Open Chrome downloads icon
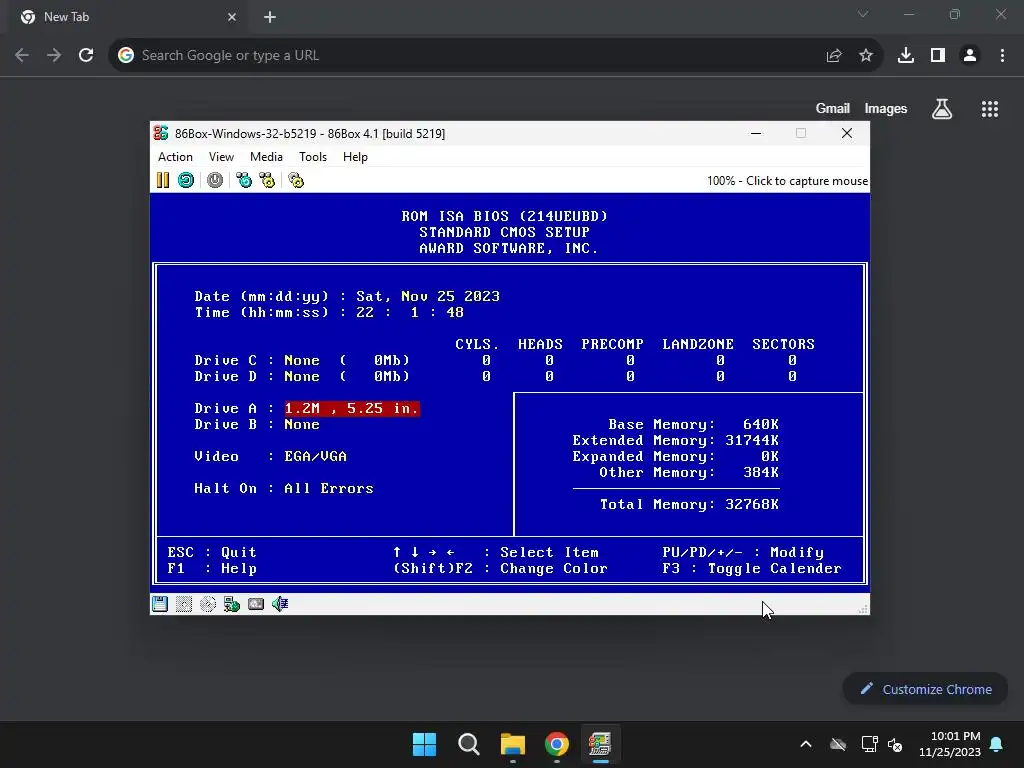 (x=906, y=56)
